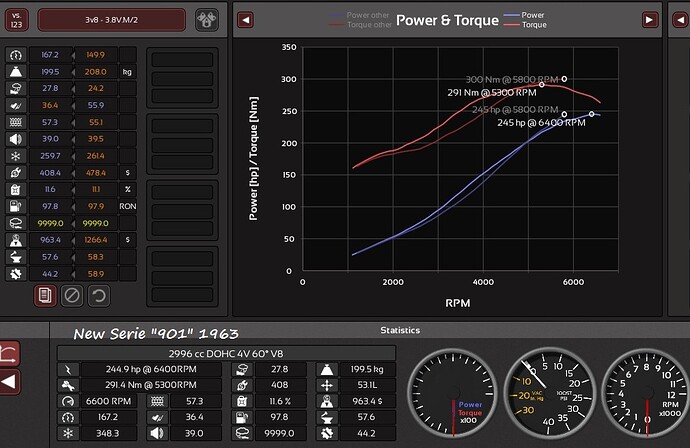The width and height of the screenshot is (690, 448).
Task: Click the 245 hp @ 6400 RPM peak marker
Action: (x=592, y=114)
